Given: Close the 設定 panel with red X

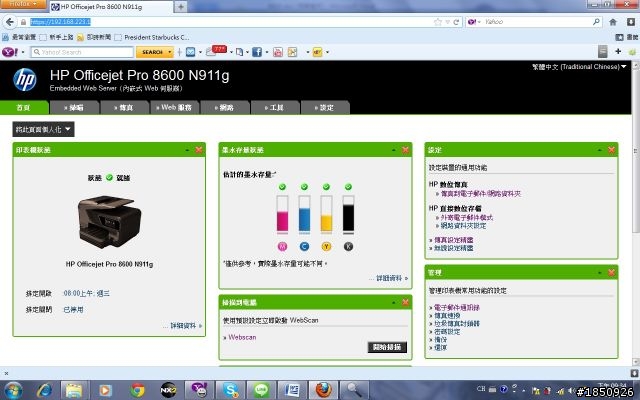Looking at the screenshot, I should tap(611, 150).
